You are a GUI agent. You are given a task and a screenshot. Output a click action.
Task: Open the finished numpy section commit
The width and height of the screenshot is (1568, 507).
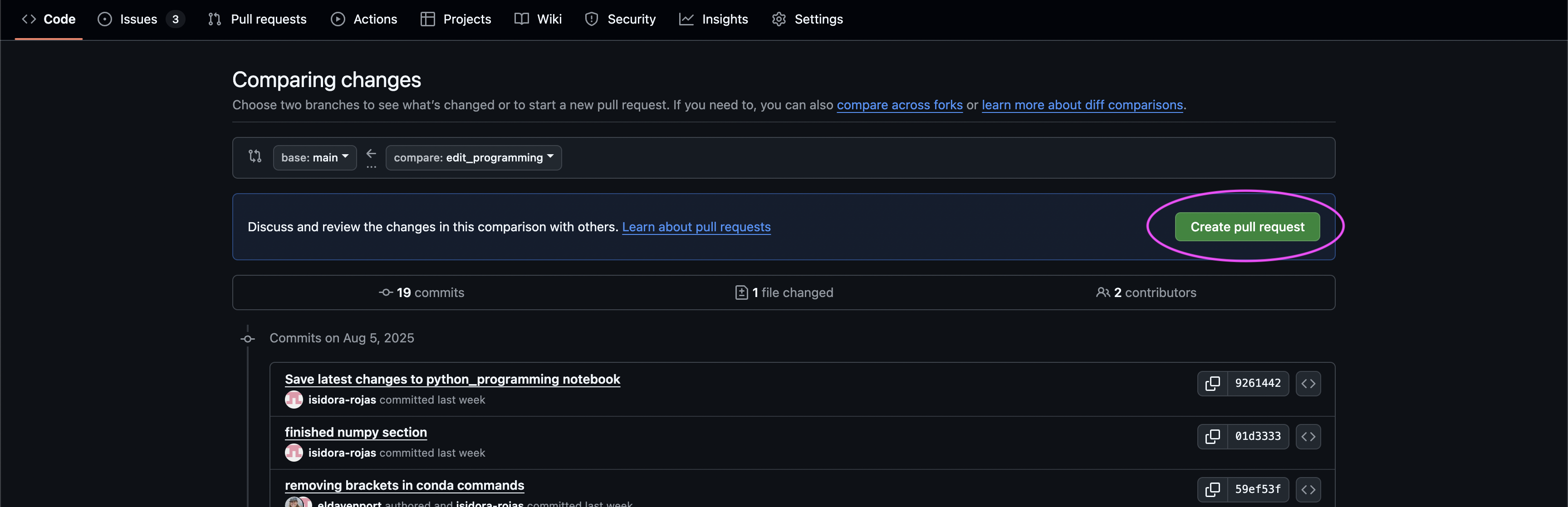click(356, 432)
